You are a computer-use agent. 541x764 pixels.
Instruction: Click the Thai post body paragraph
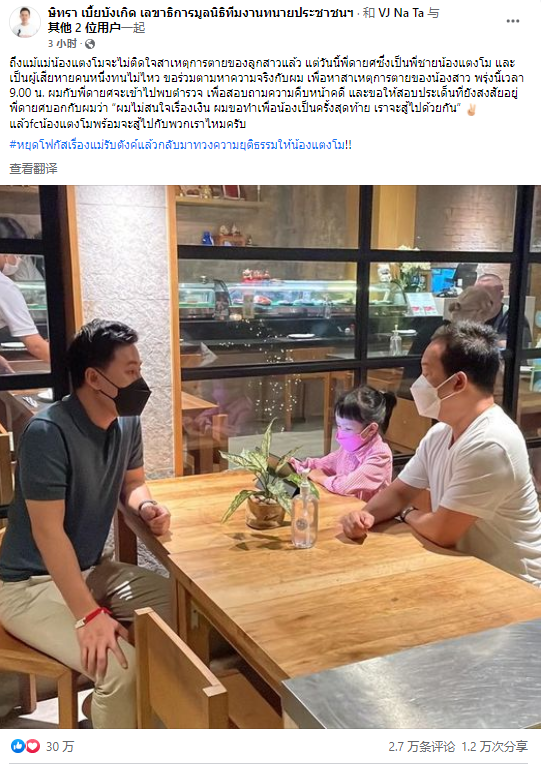(x=267, y=93)
